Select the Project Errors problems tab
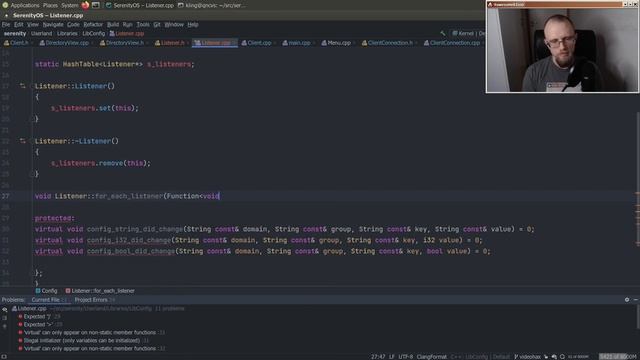Screen dimensions: 640x360 pos(94,300)
